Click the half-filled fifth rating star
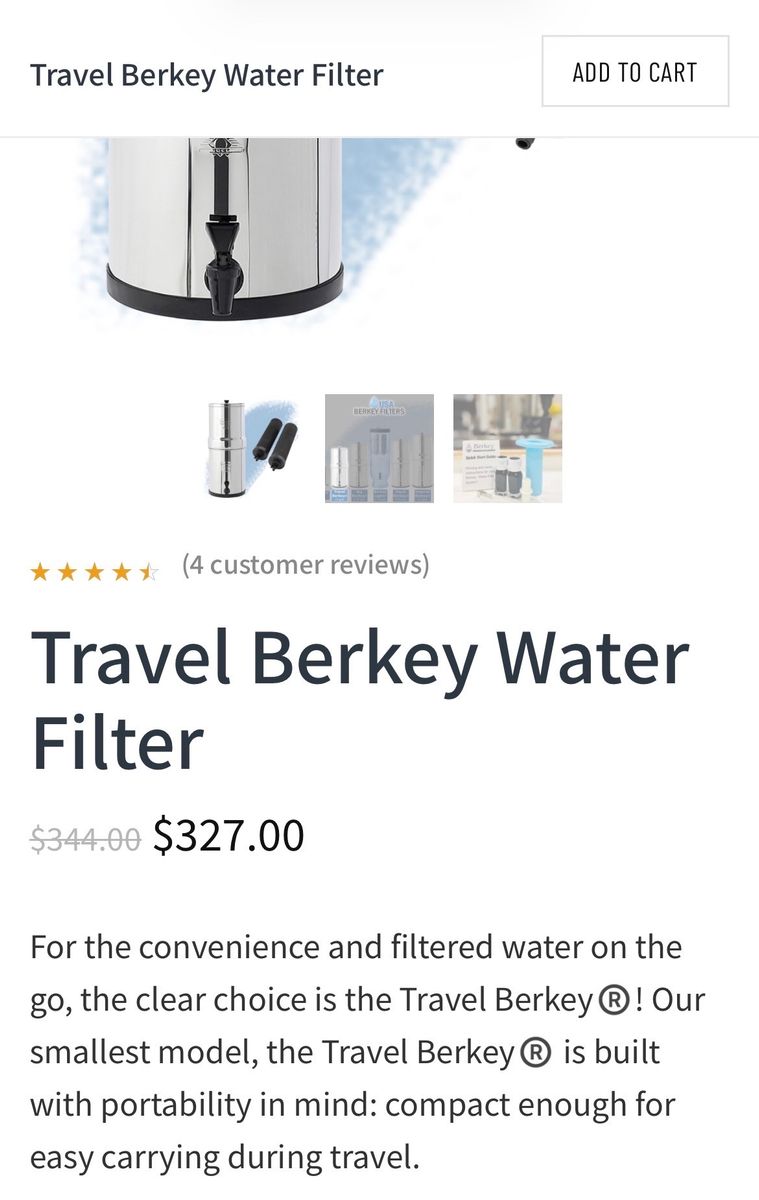This screenshot has height=1200, width=759. click(x=148, y=572)
